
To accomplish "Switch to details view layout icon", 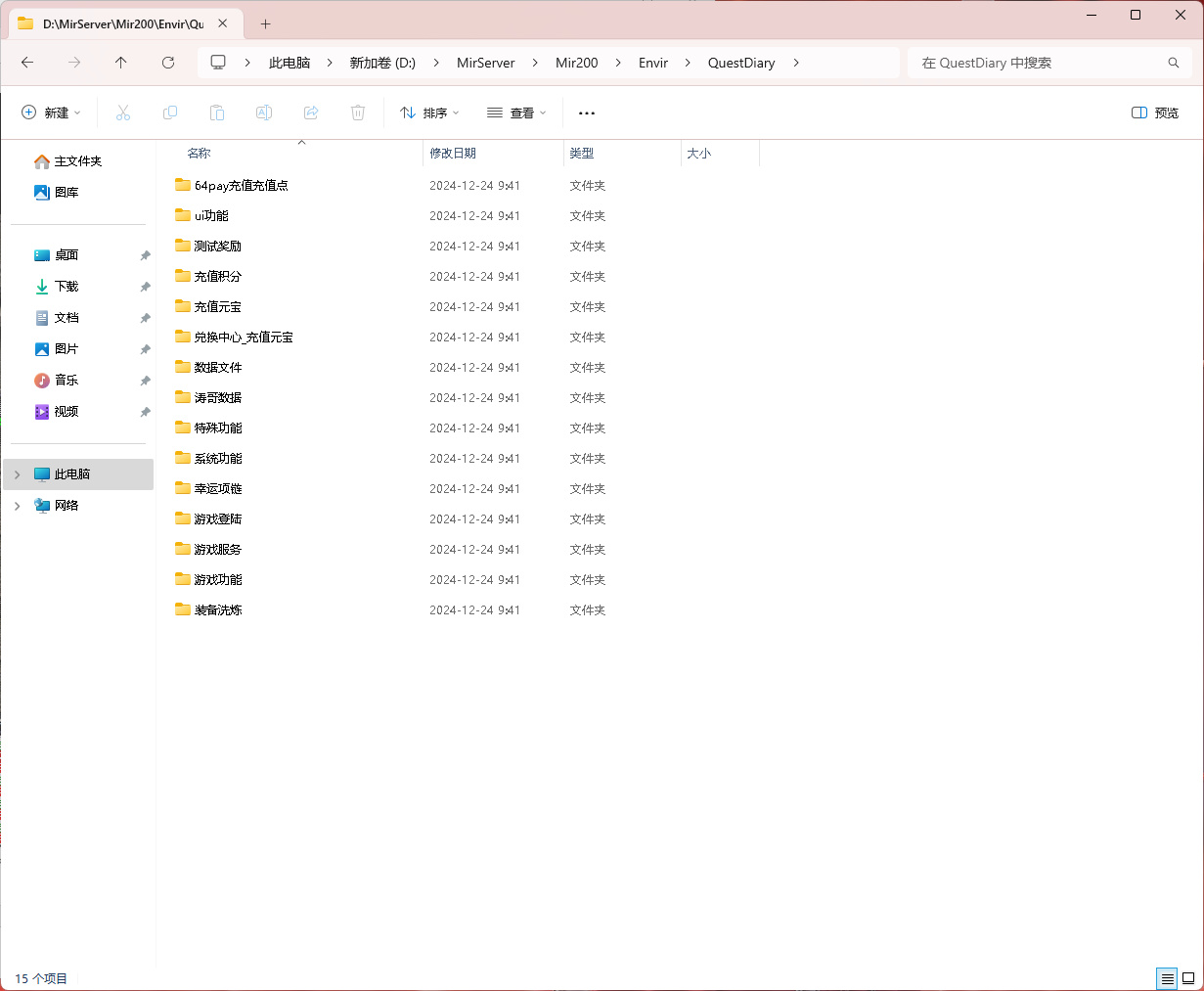I will [1167, 978].
